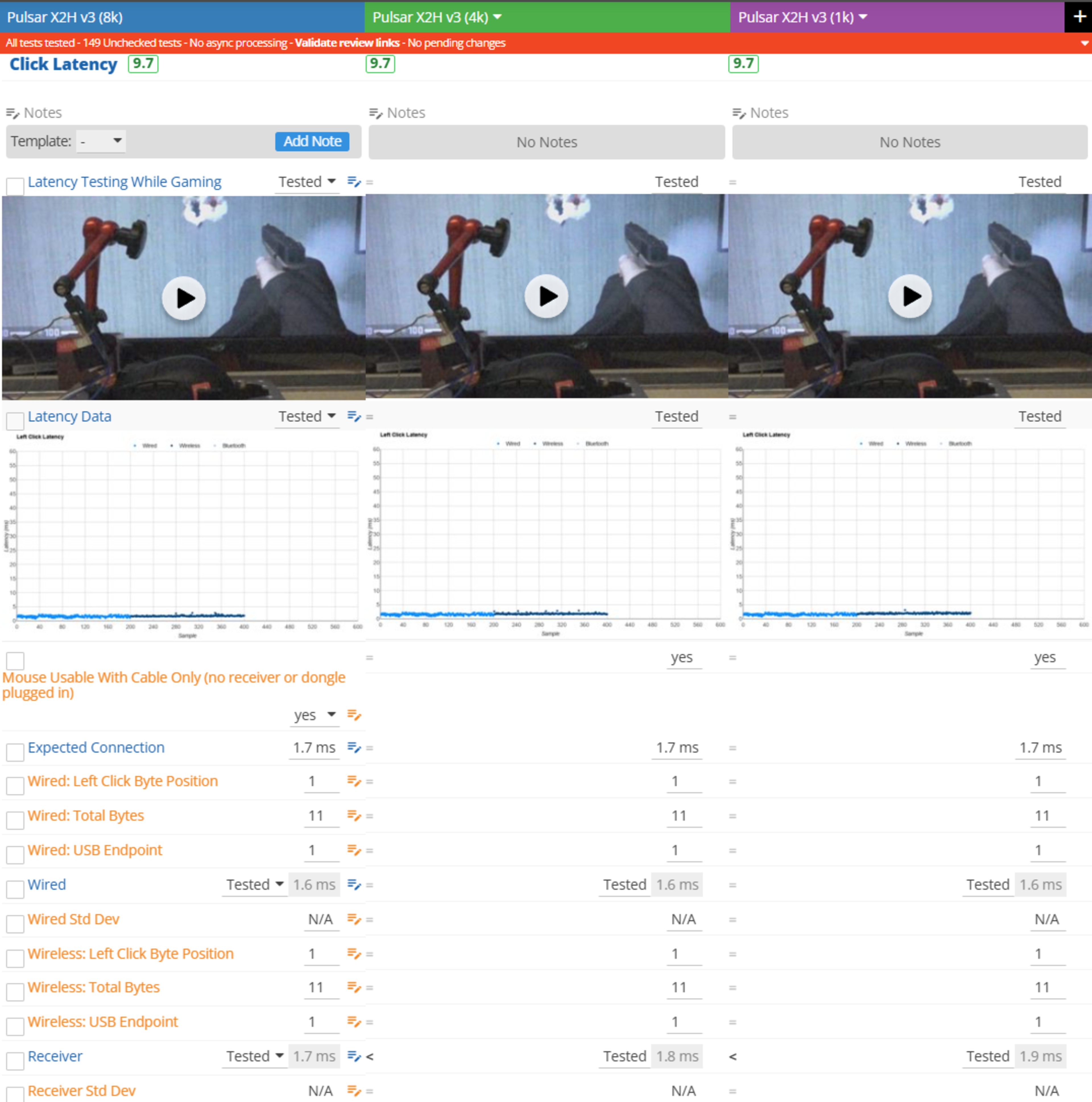Open Tested dropdown for the Wired row

[255, 885]
